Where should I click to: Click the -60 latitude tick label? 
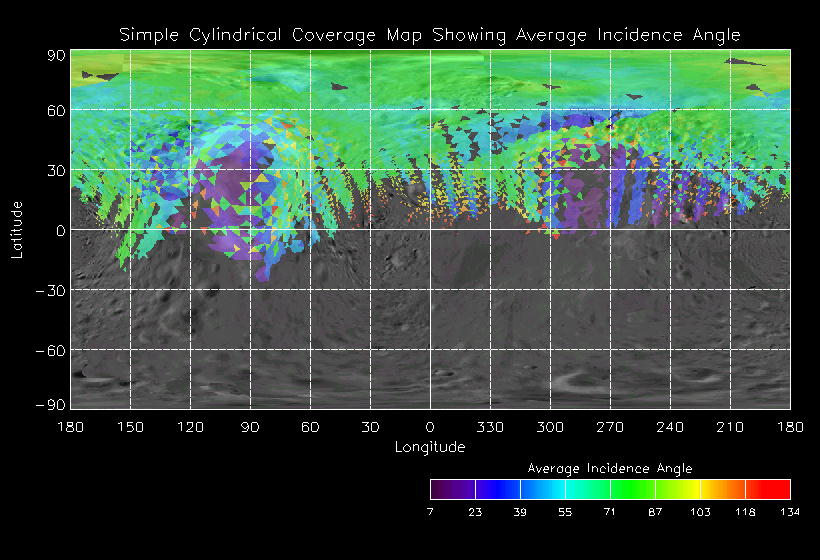pyautogui.click(x=52, y=350)
